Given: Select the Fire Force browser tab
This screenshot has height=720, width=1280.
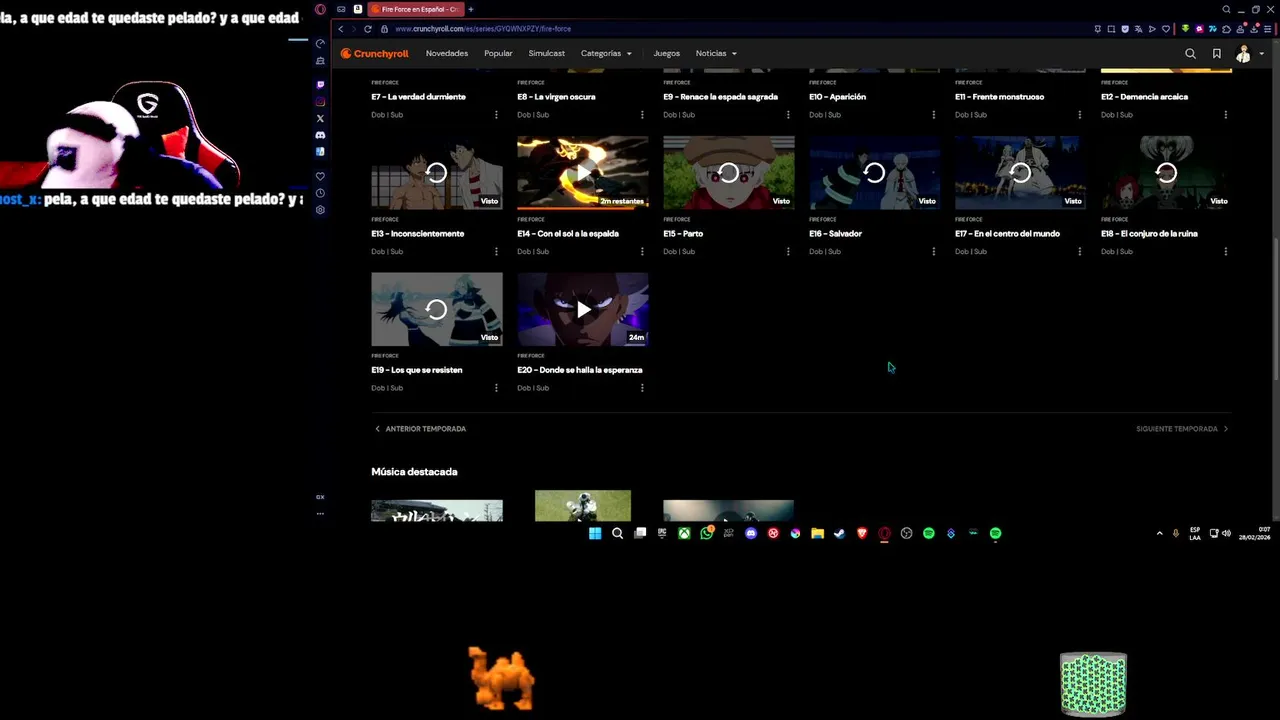Looking at the screenshot, I should (x=415, y=9).
